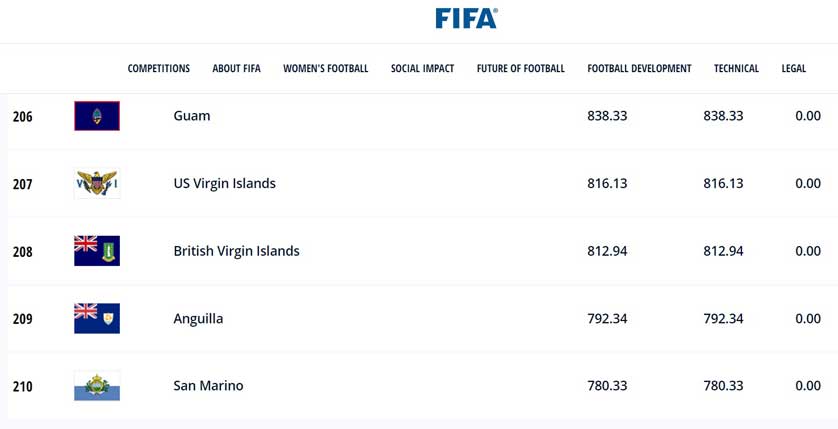Open the San Marino team link
The image size is (838, 429).
point(208,386)
